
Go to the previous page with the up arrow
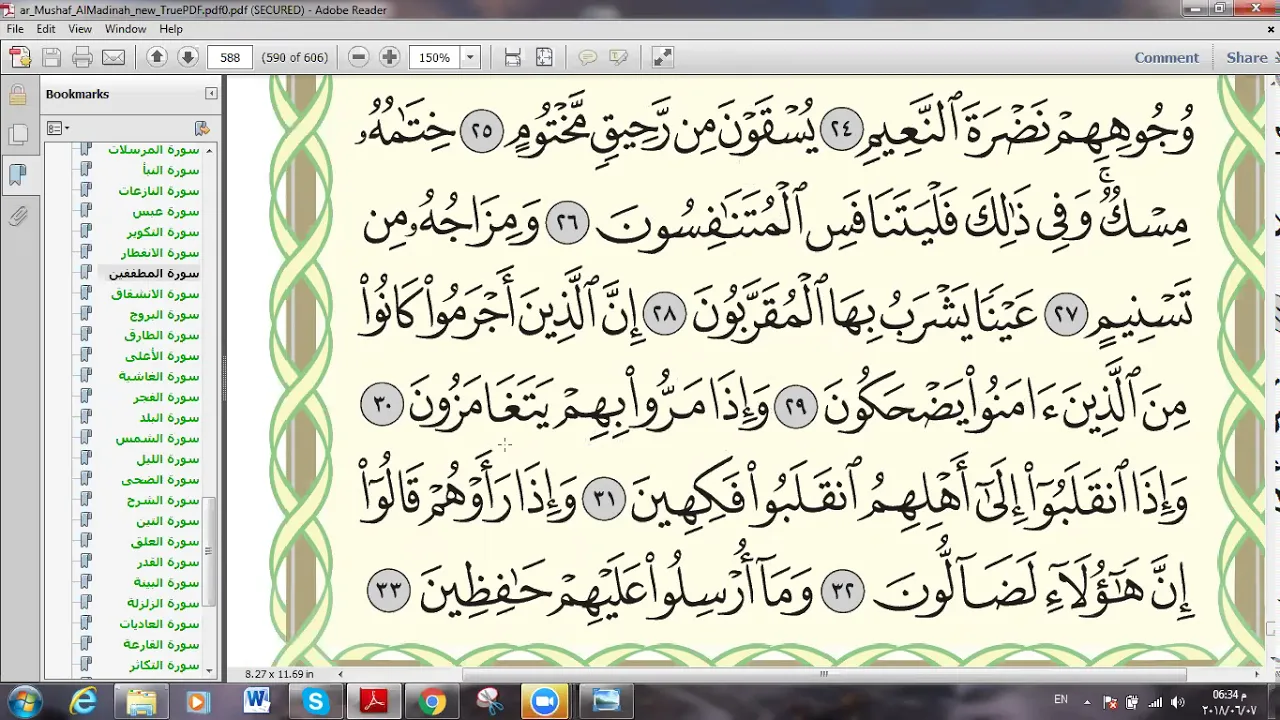[156, 58]
